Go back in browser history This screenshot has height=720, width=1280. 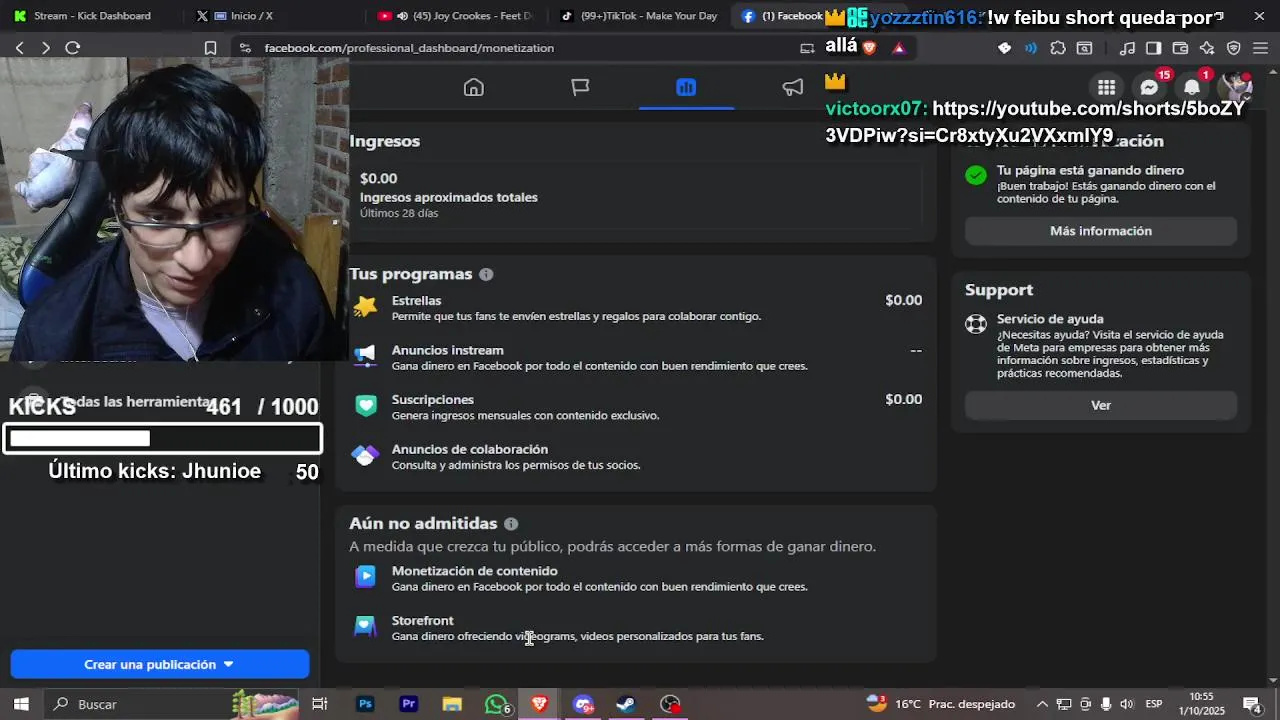pyautogui.click(x=19, y=48)
